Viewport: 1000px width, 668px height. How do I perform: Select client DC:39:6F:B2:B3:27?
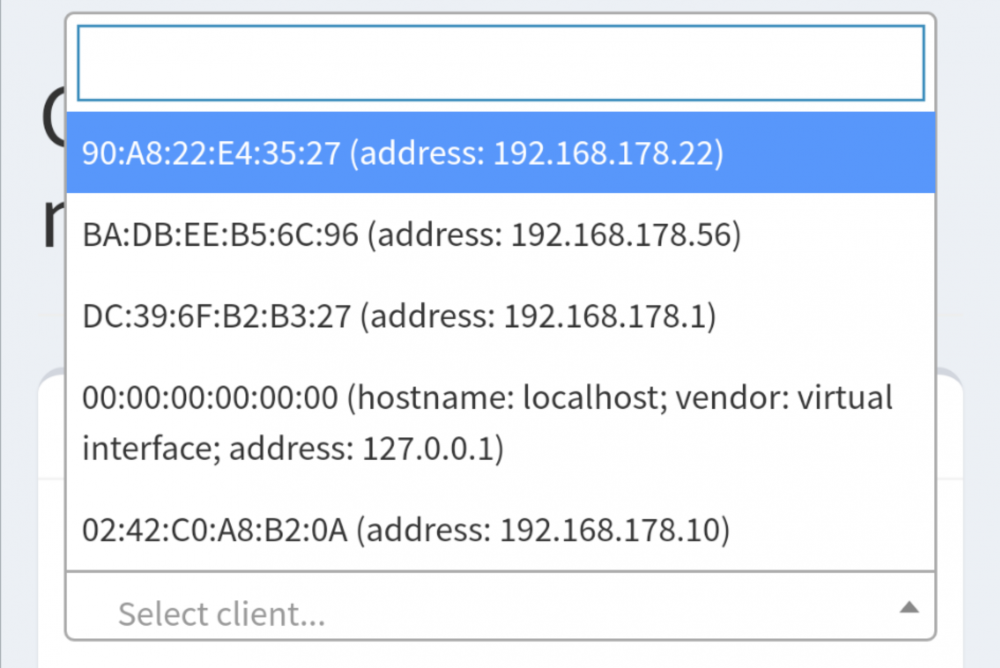click(x=501, y=316)
